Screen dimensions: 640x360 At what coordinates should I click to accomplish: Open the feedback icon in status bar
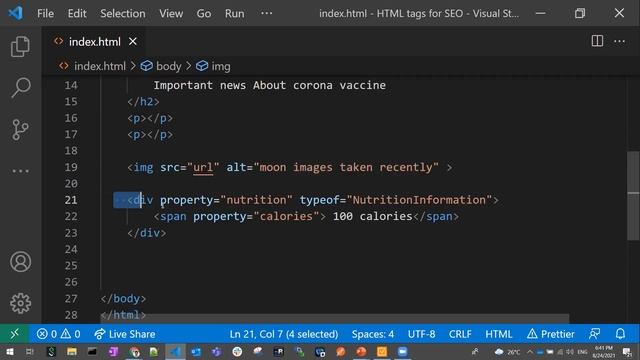click(594, 334)
